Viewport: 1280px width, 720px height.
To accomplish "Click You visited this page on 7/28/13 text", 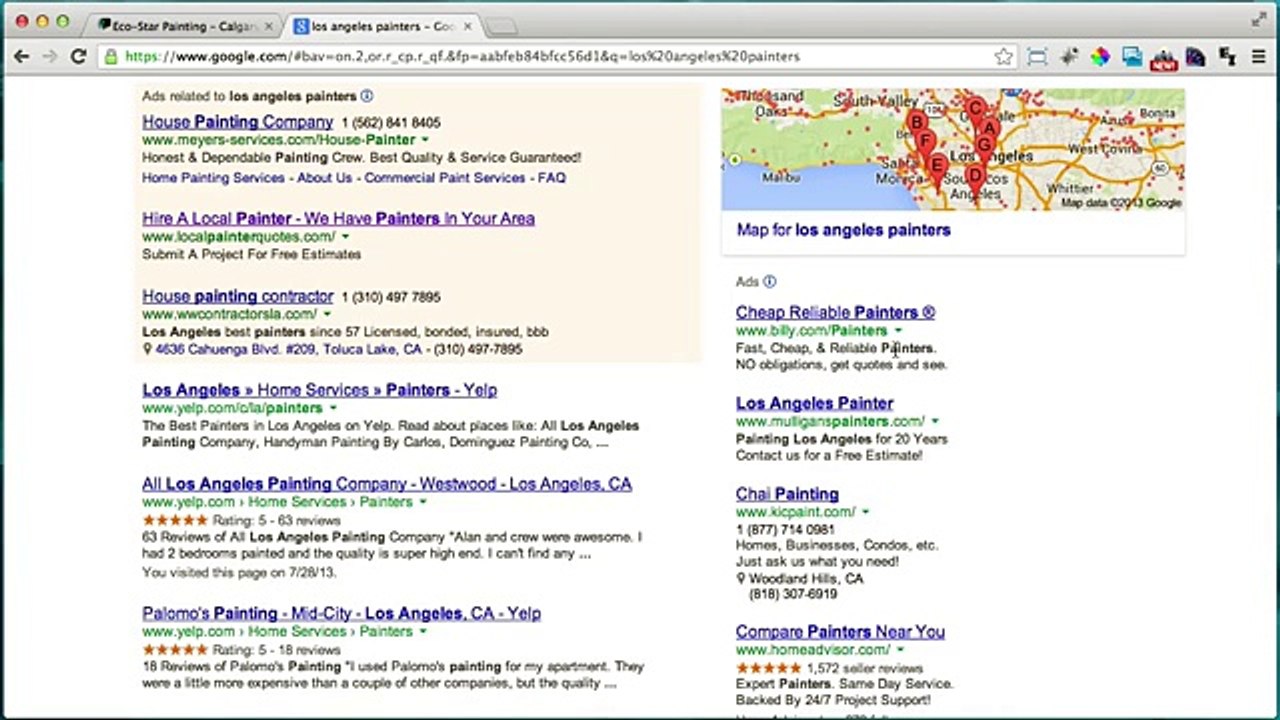I will [239, 573].
